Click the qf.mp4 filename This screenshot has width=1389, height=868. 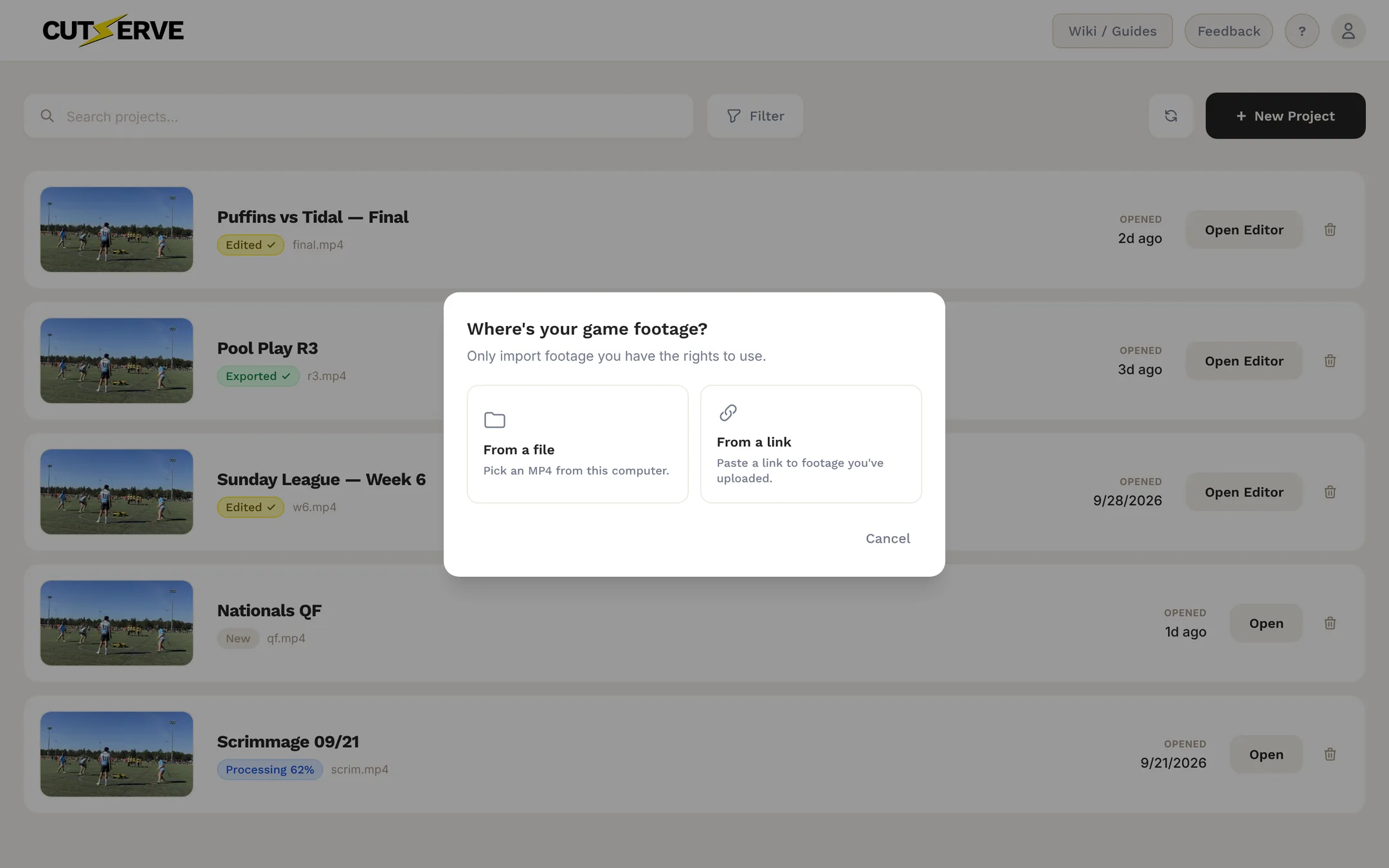[286, 638]
